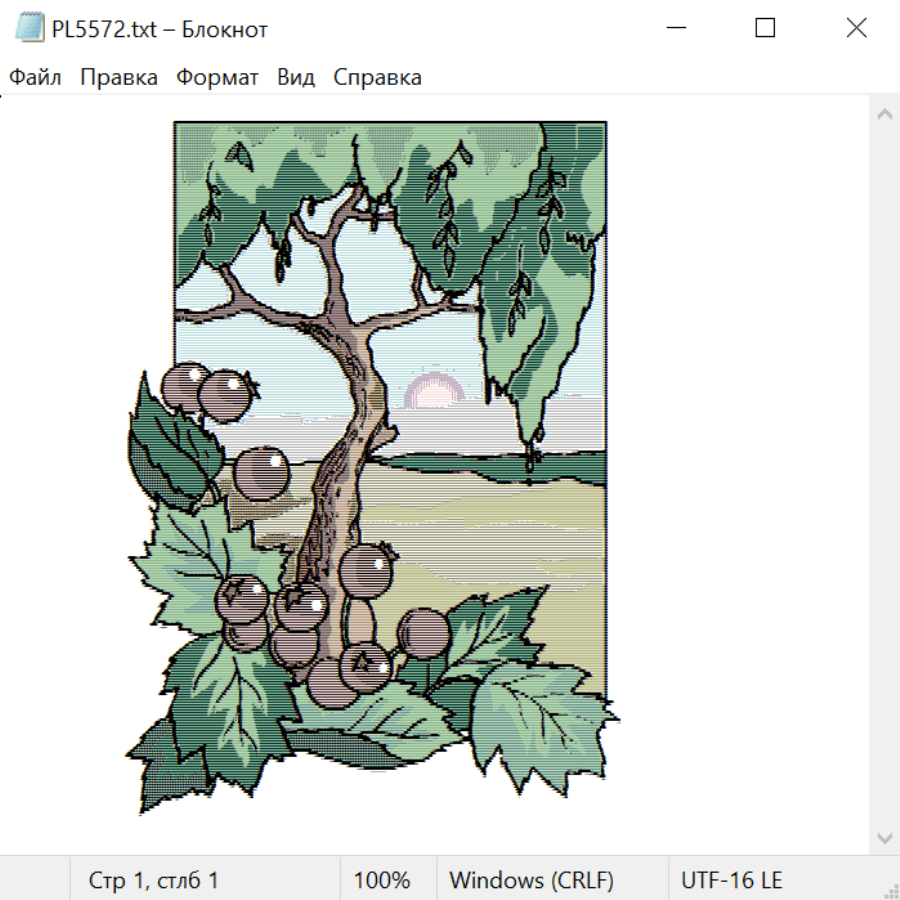Open the Файл menu

click(x=35, y=77)
